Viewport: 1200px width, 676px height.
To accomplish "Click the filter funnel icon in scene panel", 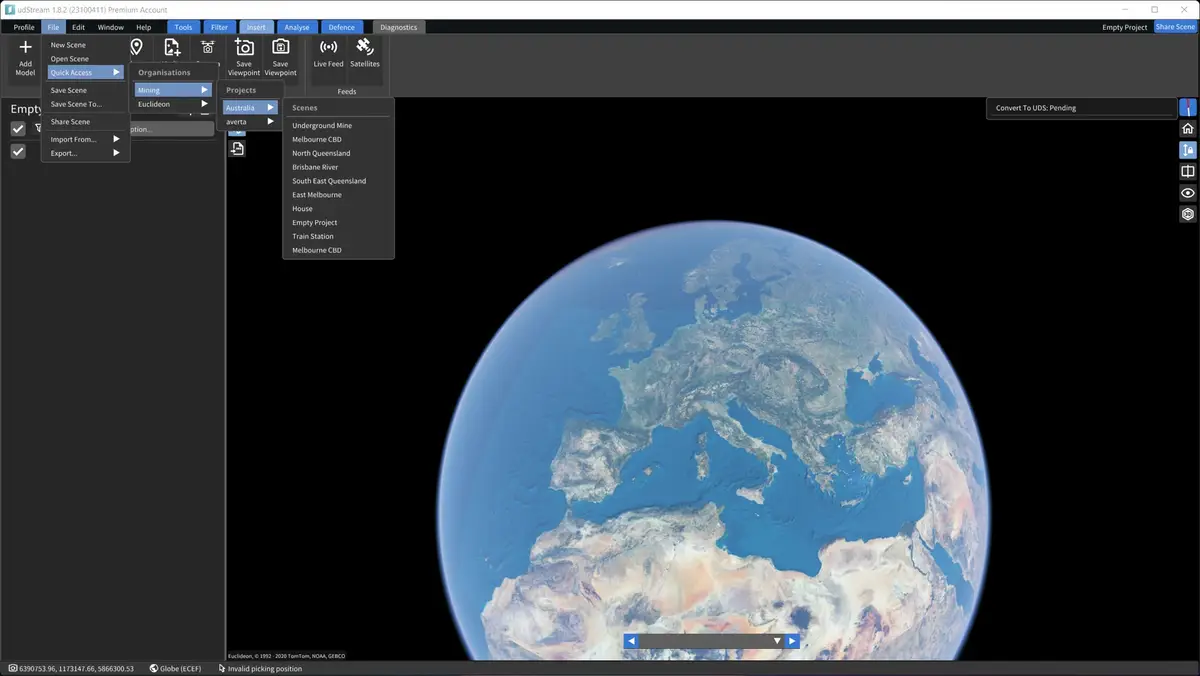I will (x=38, y=129).
